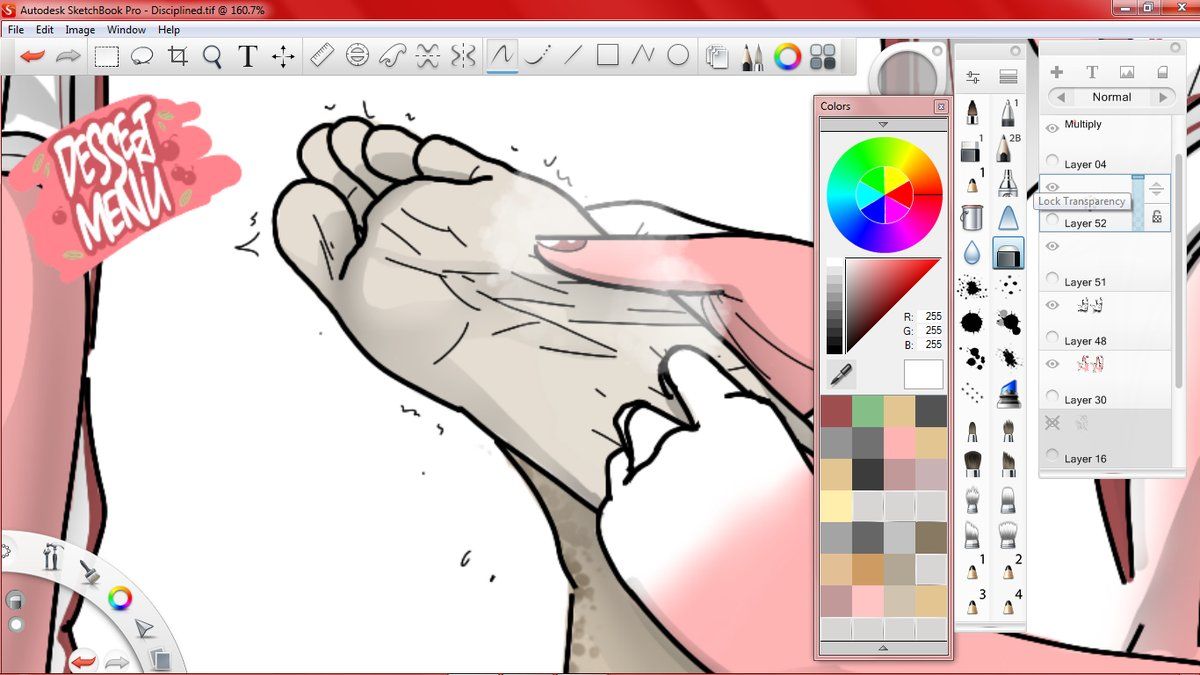Select the Zoom magnifier tool
Image resolution: width=1200 pixels, height=675 pixels.
pos(212,57)
